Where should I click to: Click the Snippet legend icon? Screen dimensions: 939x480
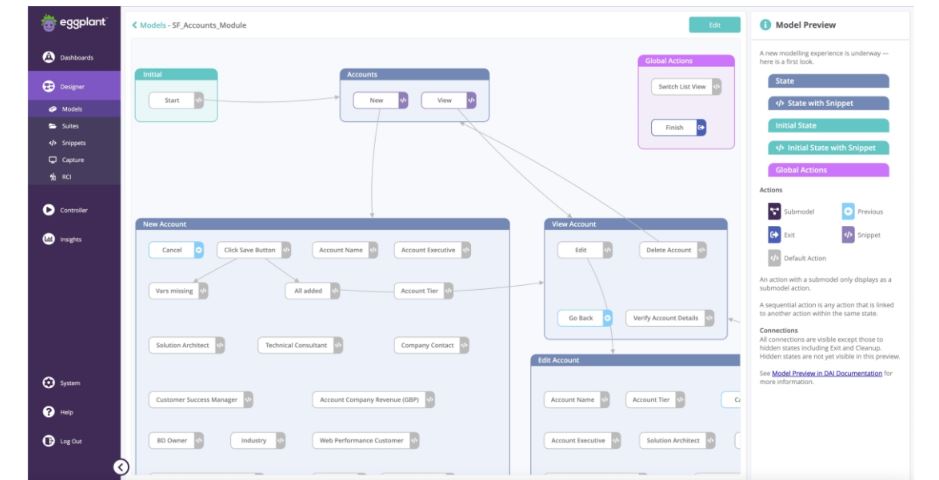[x=848, y=235]
